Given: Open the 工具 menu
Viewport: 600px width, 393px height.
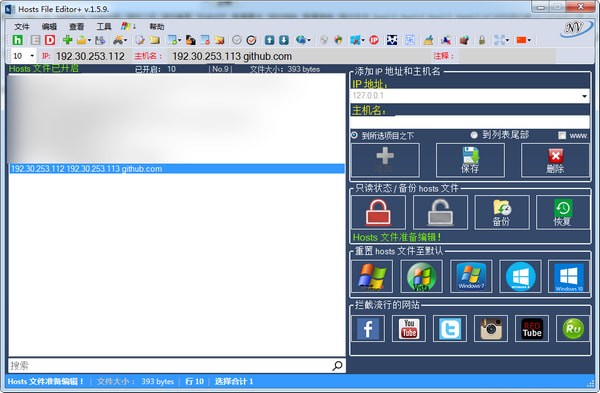Looking at the screenshot, I should click(104, 26).
